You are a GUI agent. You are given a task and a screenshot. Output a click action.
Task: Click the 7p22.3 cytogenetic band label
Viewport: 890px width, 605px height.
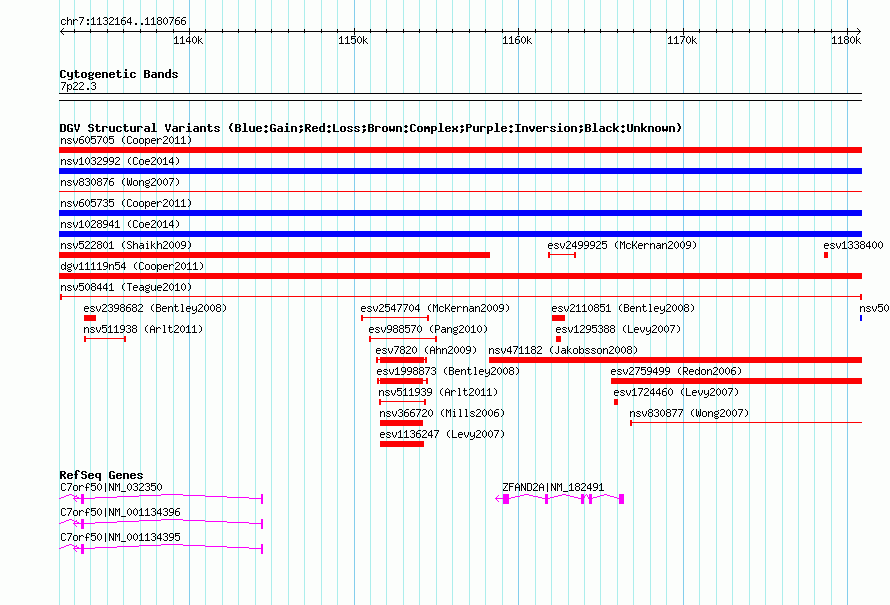(x=78, y=86)
